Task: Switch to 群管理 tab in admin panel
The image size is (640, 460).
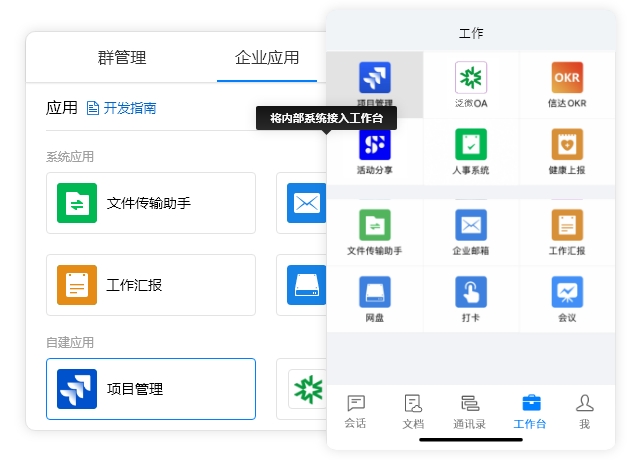Action: [122, 58]
